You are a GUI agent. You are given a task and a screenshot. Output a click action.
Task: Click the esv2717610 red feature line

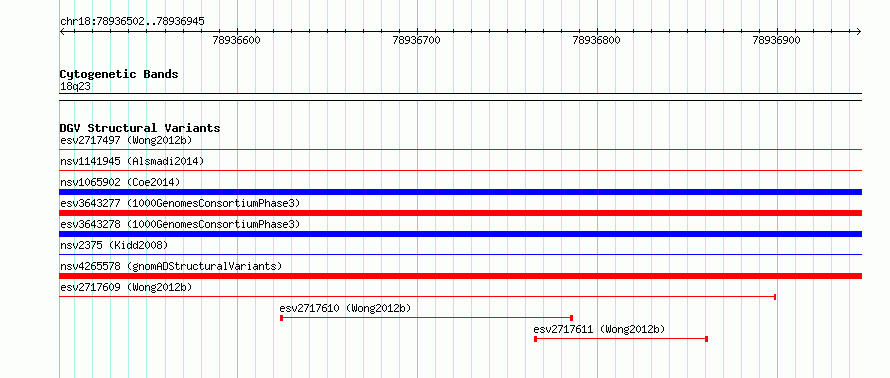426,318
